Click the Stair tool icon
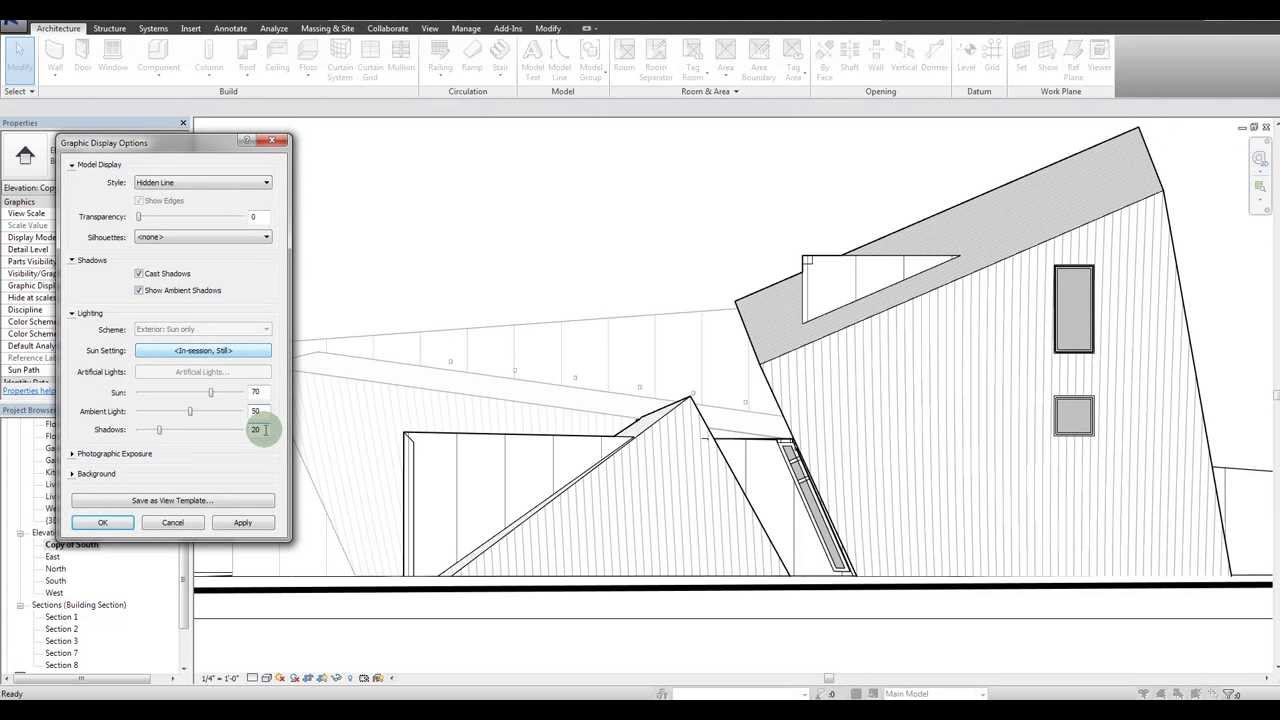 coord(500,56)
